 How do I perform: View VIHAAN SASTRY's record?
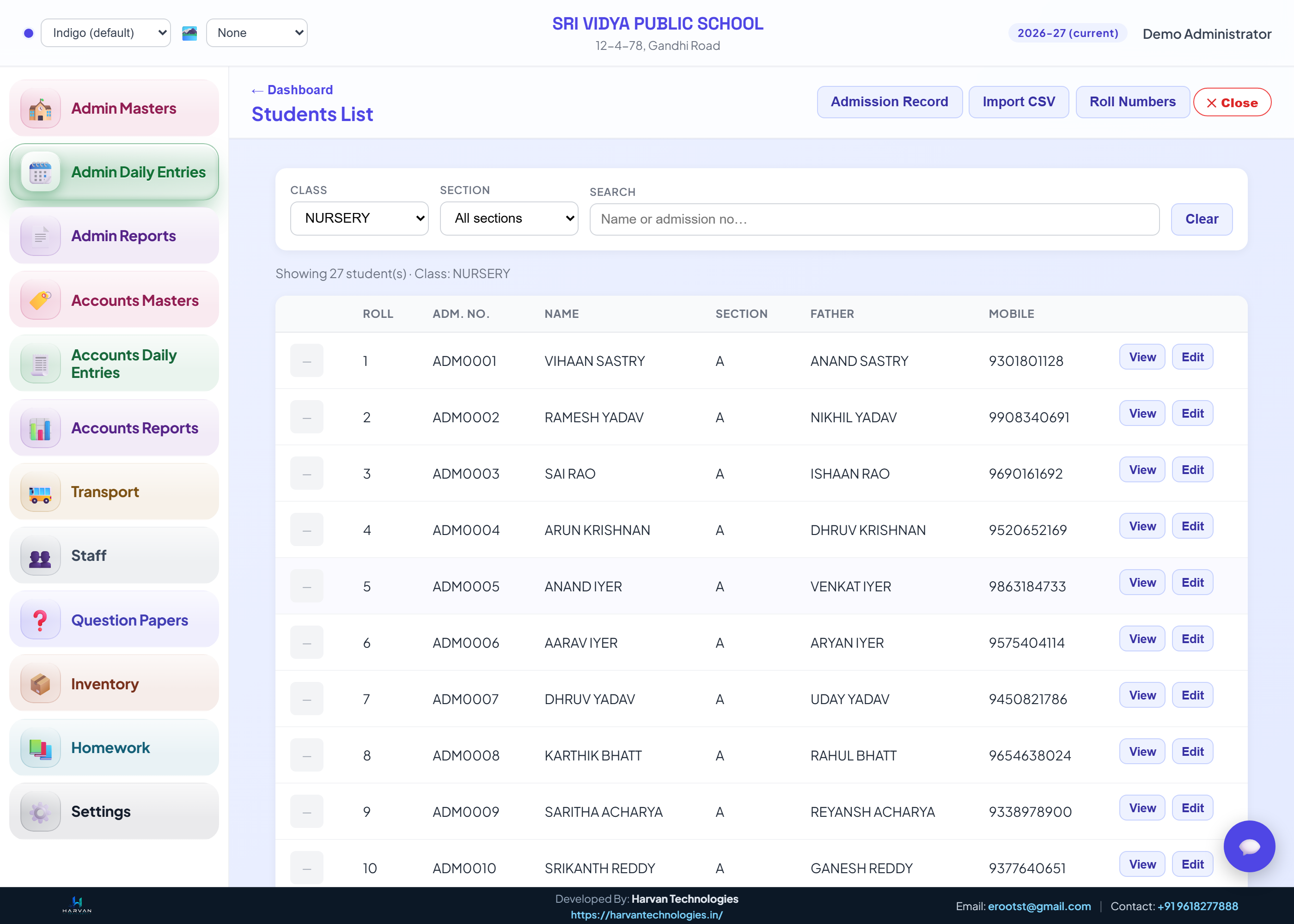click(1142, 357)
